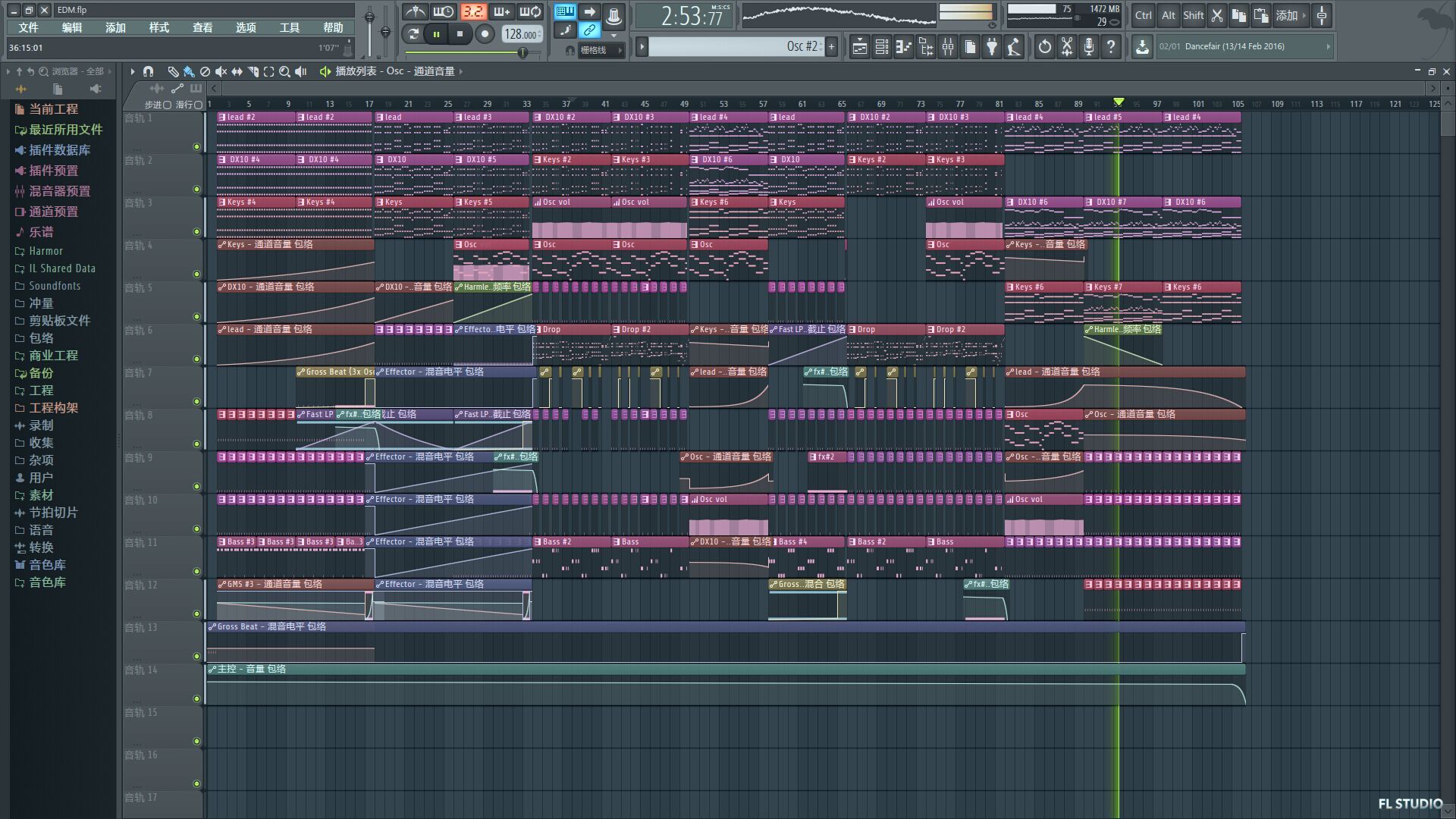The width and height of the screenshot is (1456, 819).
Task: Toggle step editing mode icon
Action: [565, 30]
